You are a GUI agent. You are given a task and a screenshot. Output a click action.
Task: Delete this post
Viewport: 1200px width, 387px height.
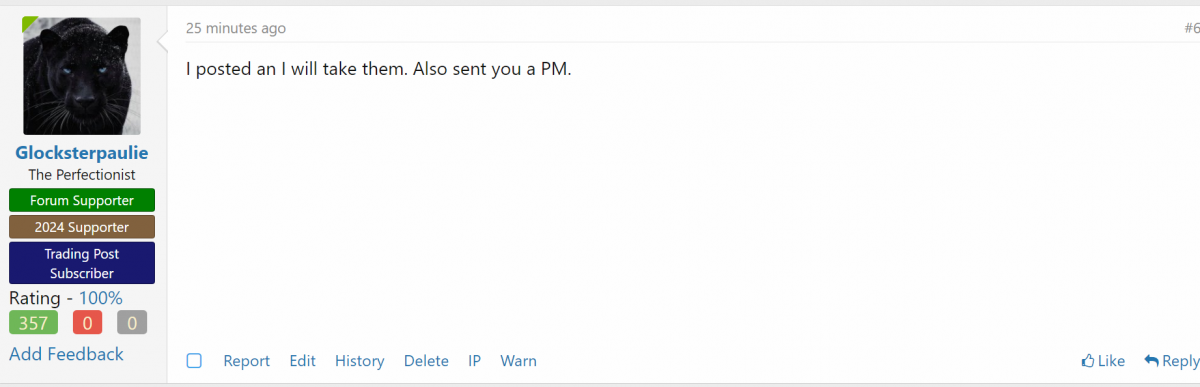[x=426, y=361]
